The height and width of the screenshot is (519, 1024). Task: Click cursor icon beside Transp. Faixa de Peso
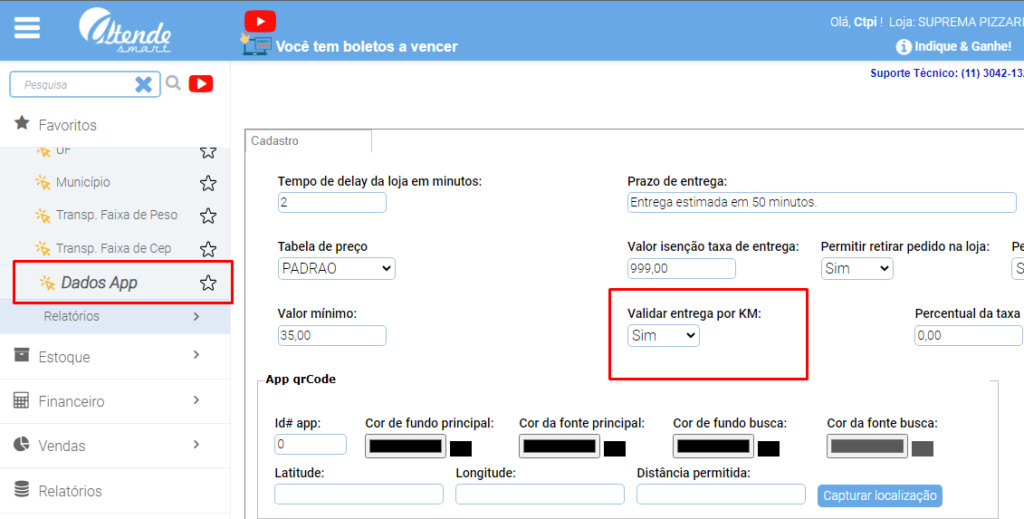42,215
